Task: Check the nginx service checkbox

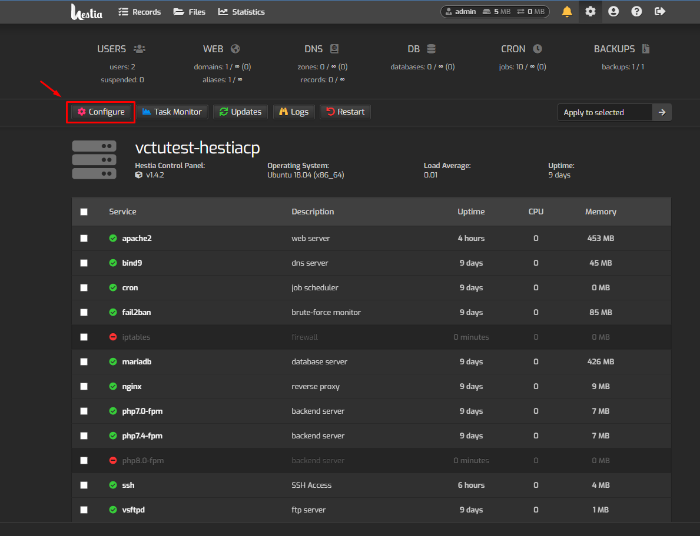Action: tap(84, 386)
